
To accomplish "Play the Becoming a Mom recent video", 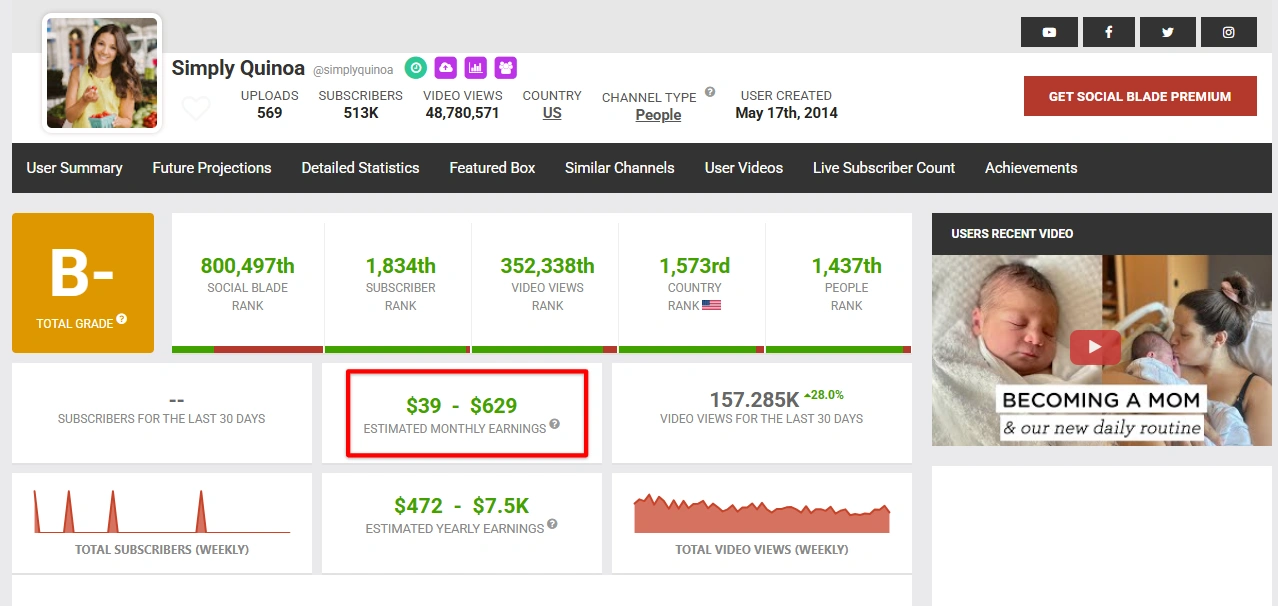I will [1095, 347].
